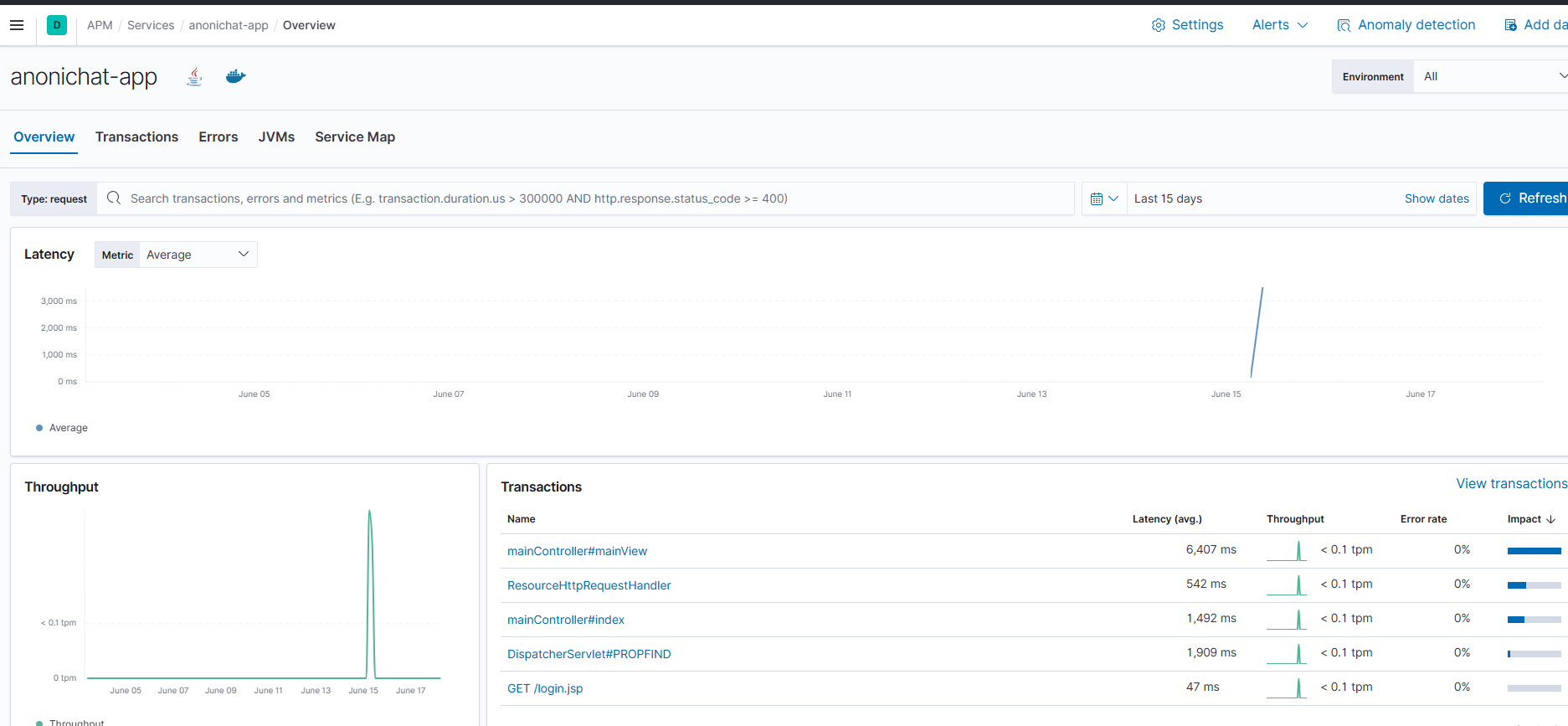The image size is (1568, 726).
Task: Click View transactions link
Action: (1511, 483)
